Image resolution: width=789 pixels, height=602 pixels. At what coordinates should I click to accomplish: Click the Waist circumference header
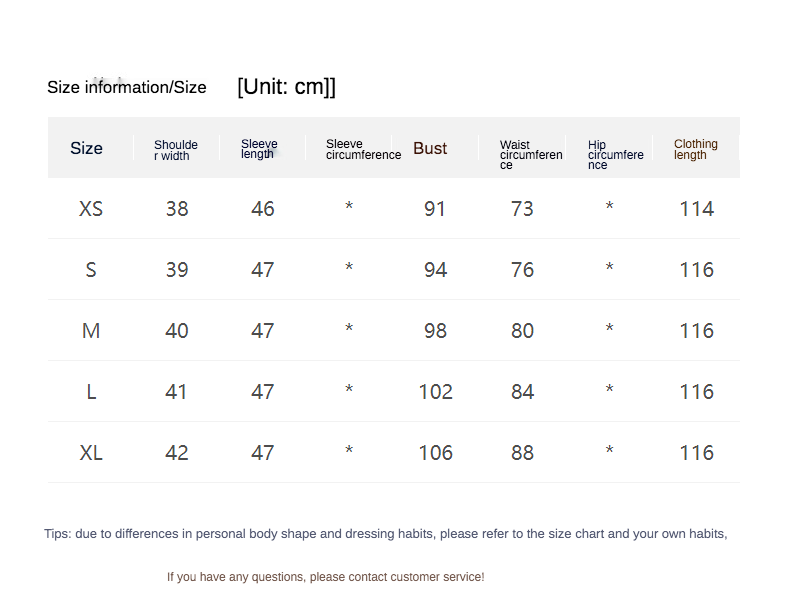point(530,154)
